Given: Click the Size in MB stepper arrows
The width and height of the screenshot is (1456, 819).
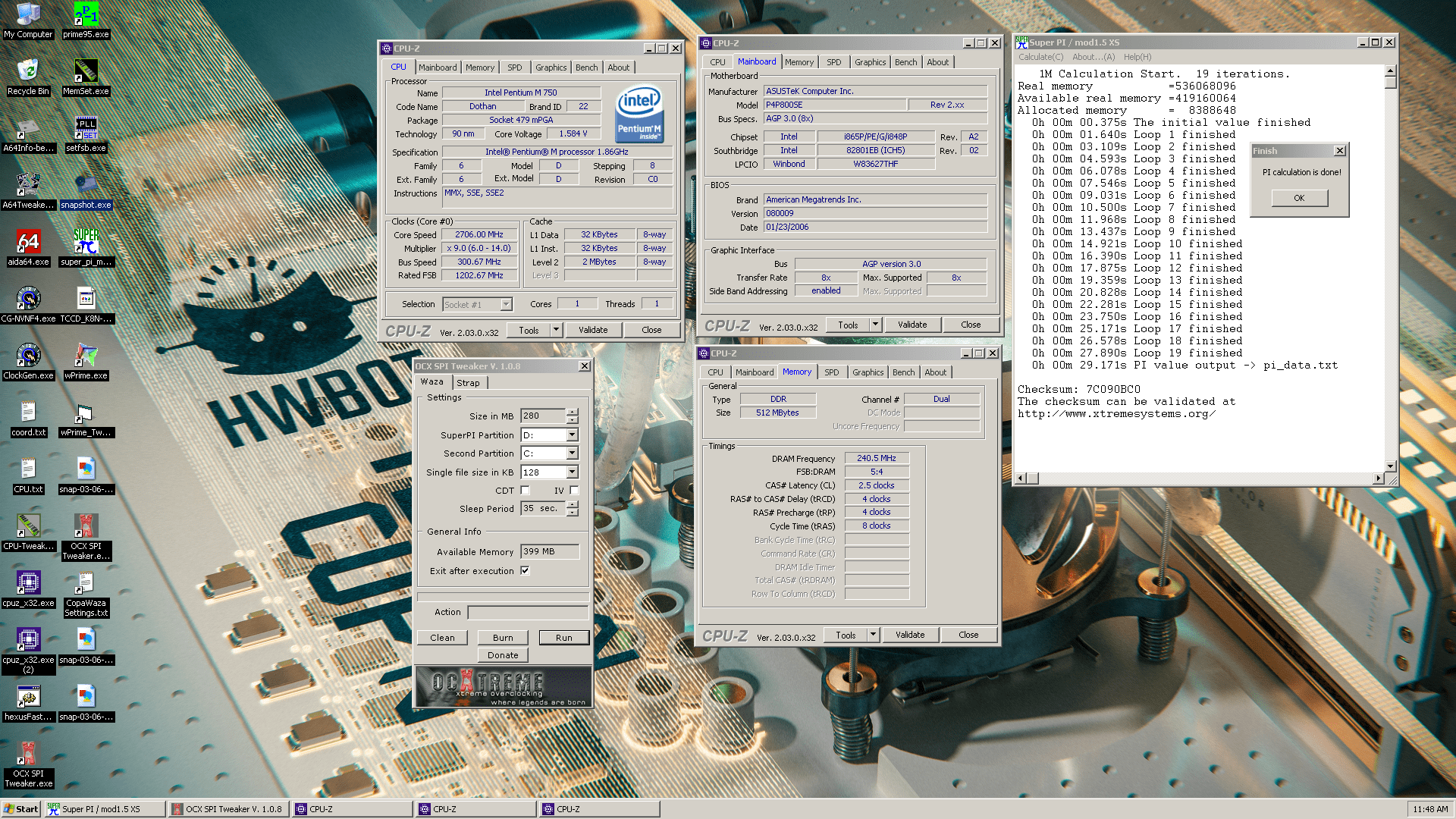Looking at the screenshot, I should coord(572,416).
